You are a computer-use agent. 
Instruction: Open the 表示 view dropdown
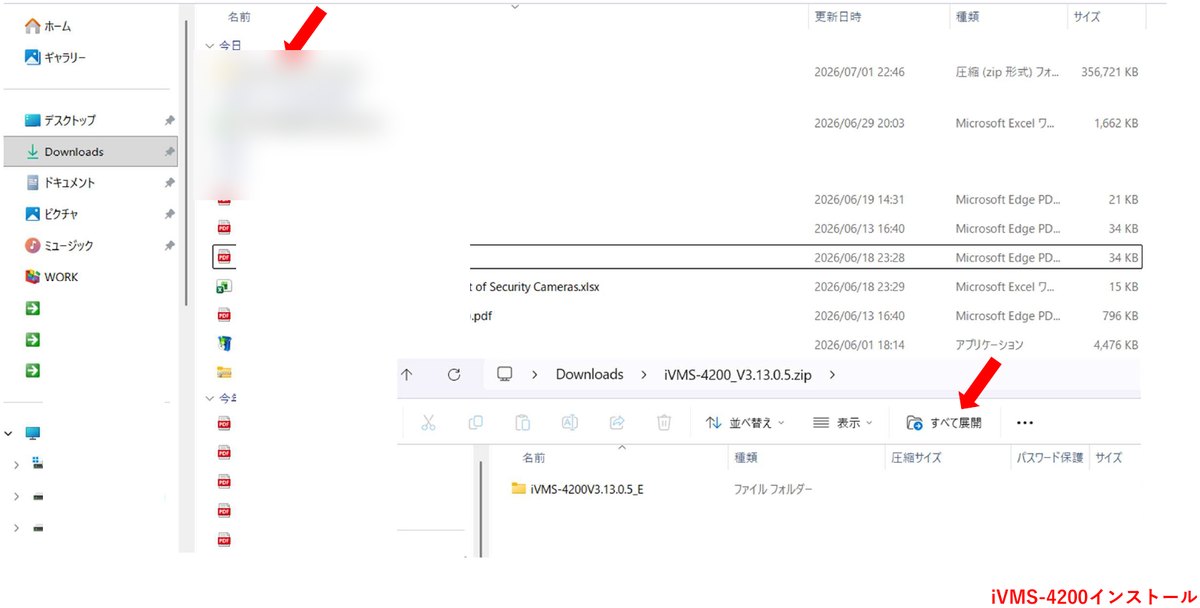(843, 423)
